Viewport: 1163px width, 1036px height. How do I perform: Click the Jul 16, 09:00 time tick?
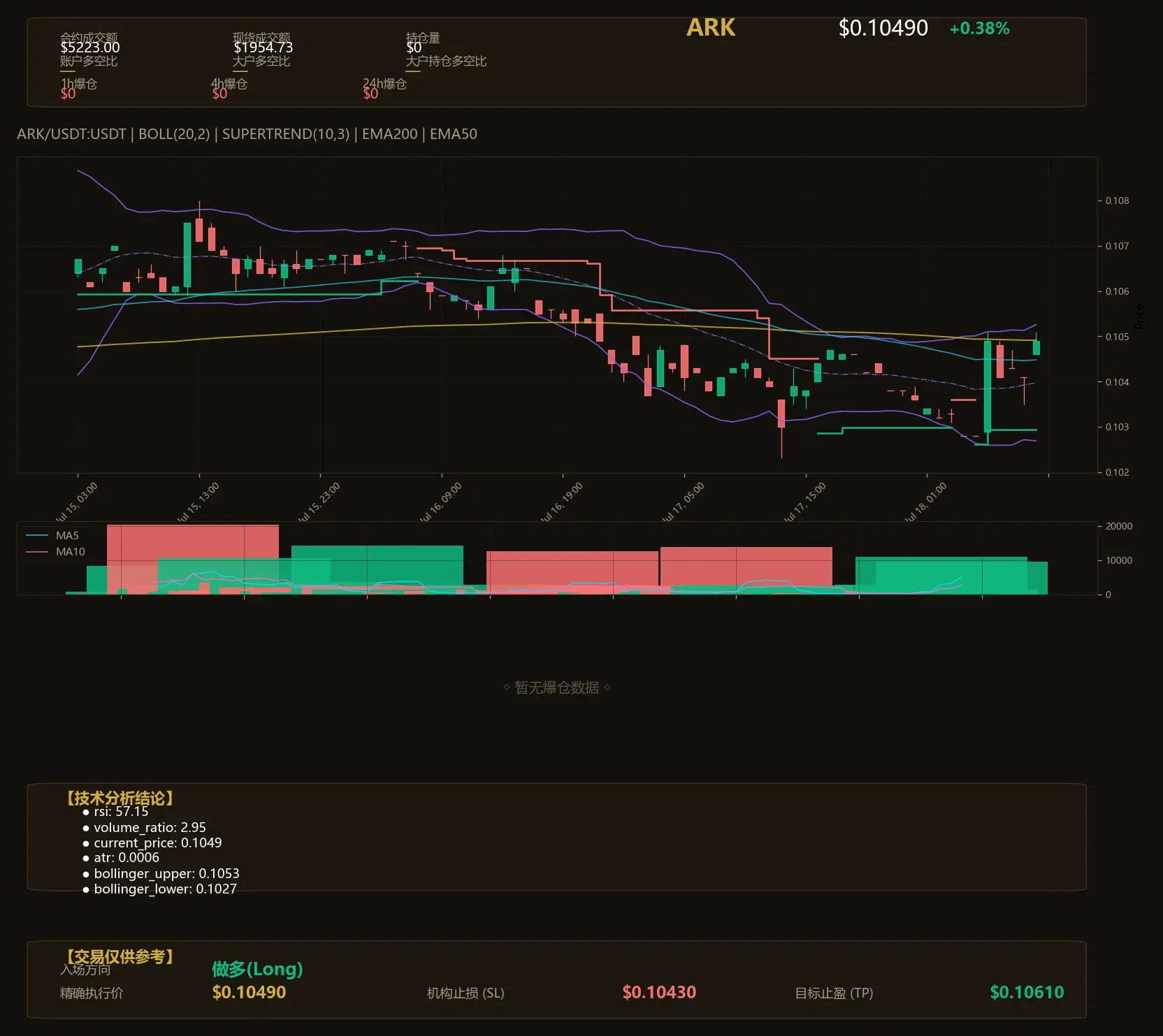click(x=441, y=503)
